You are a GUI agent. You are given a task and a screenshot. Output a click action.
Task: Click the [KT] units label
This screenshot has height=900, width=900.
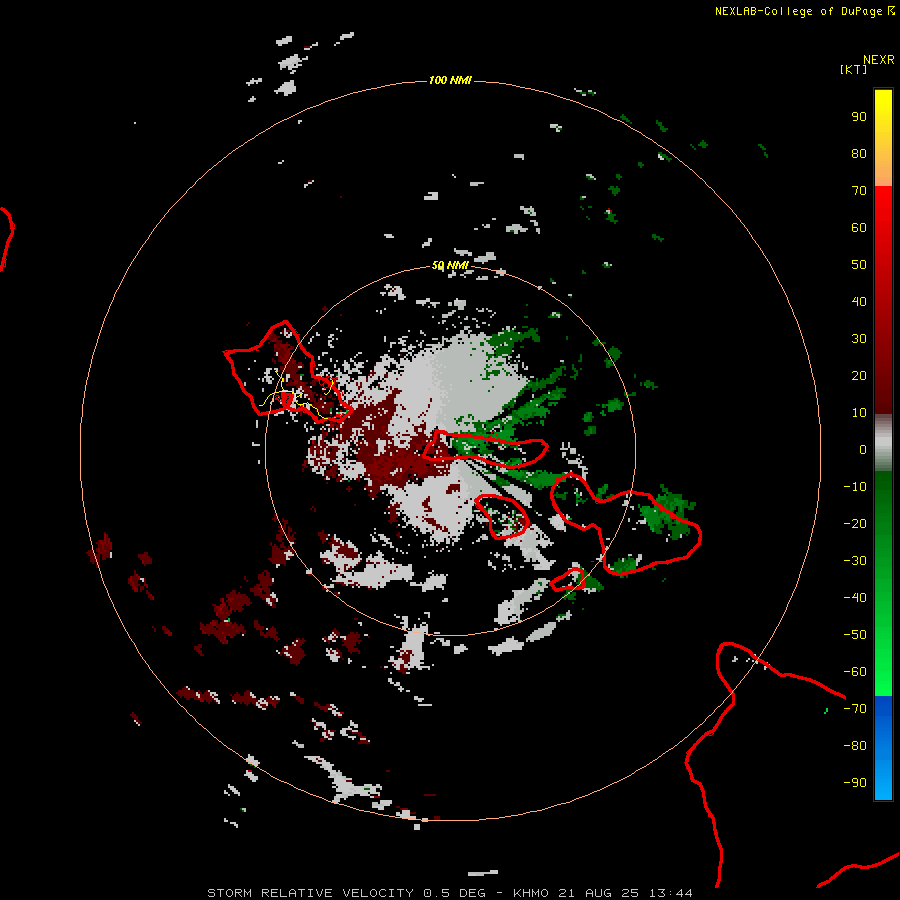tap(854, 69)
